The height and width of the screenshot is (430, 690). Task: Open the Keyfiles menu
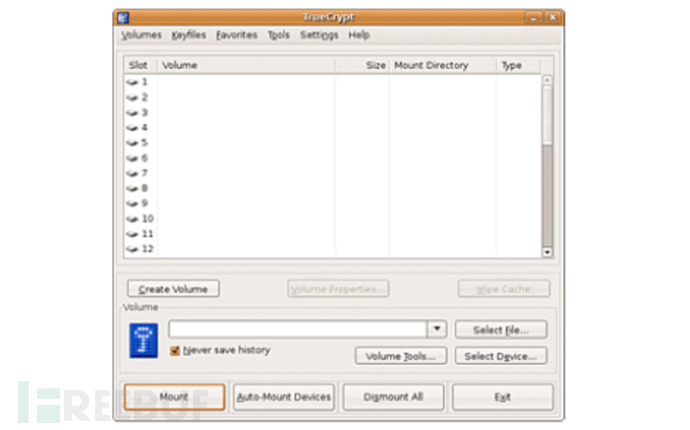tap(189, 35)
